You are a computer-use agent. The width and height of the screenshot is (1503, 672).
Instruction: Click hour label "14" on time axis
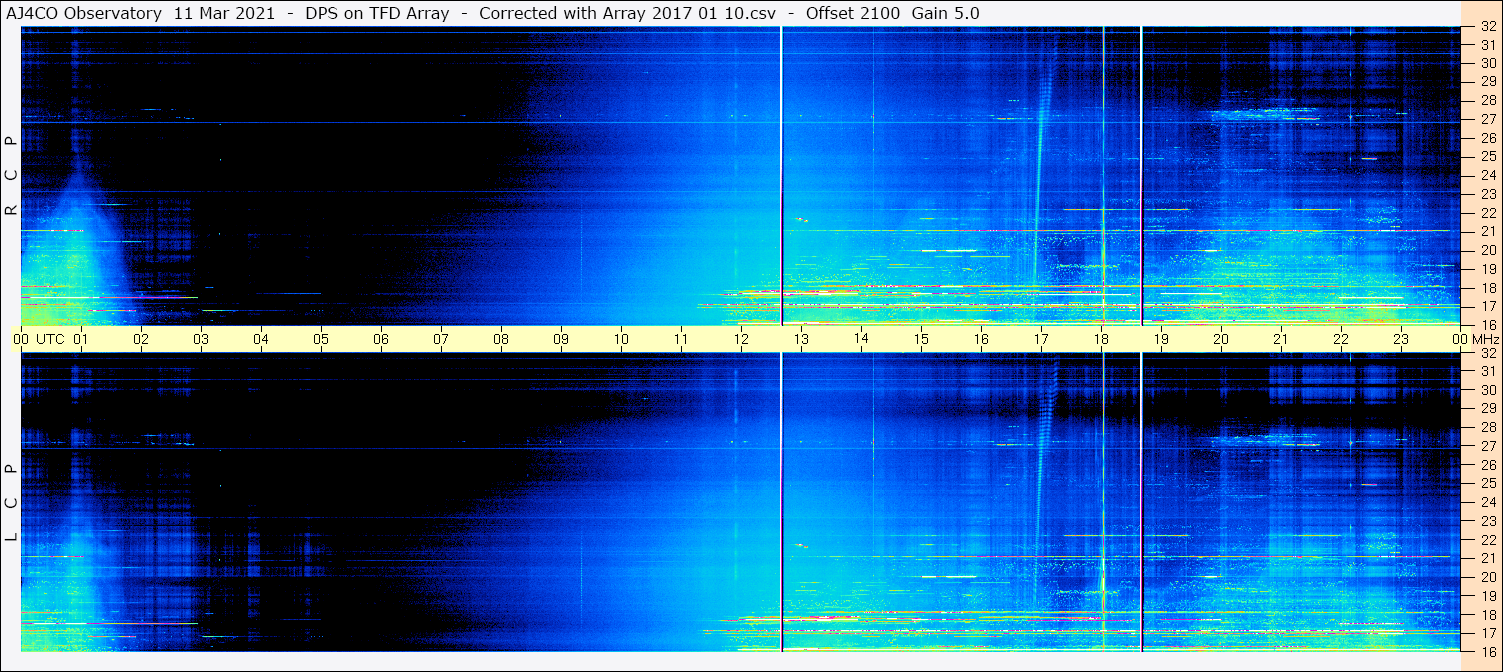861,339
